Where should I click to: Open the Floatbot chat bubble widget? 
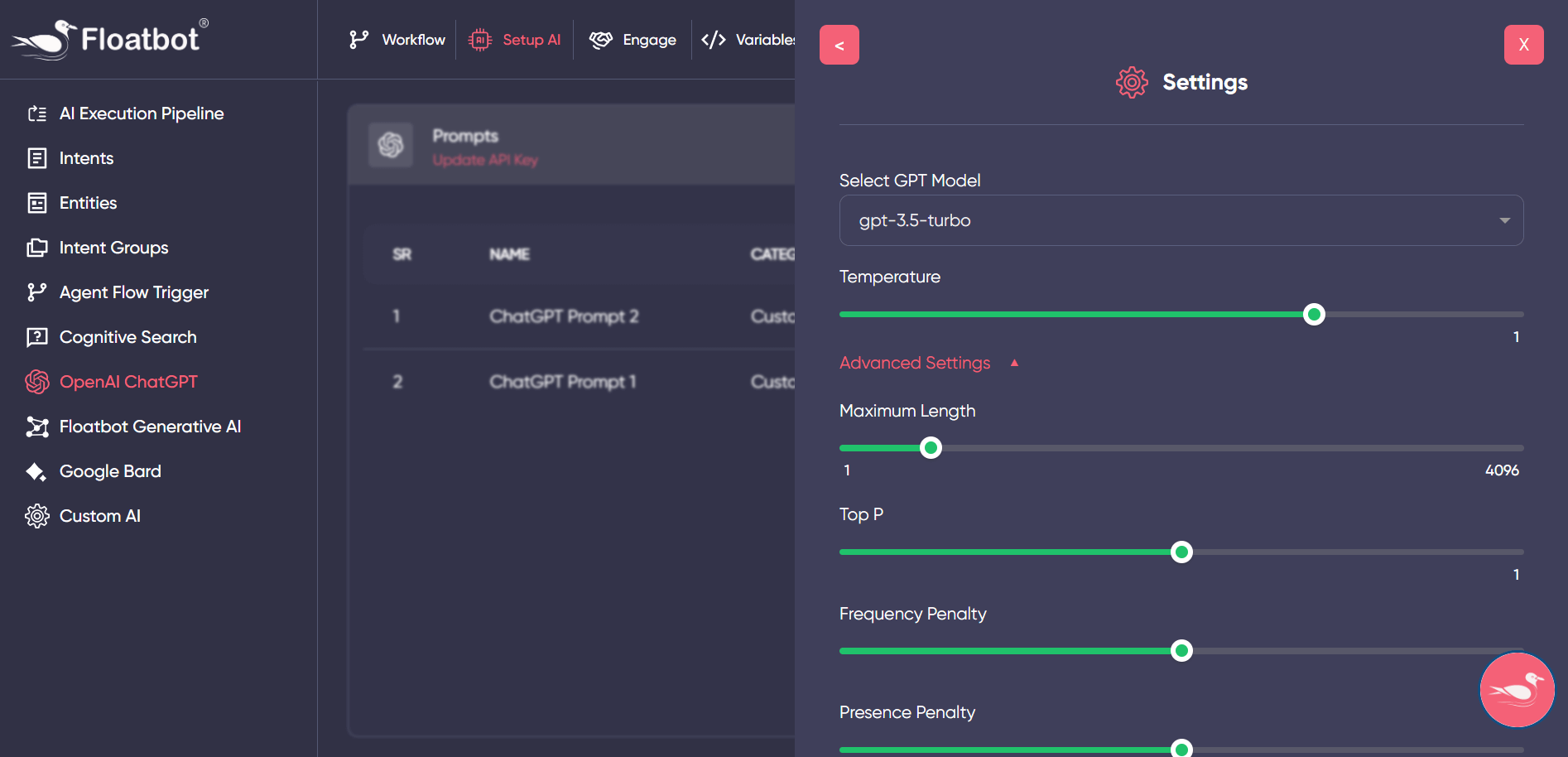[1517, 689]
